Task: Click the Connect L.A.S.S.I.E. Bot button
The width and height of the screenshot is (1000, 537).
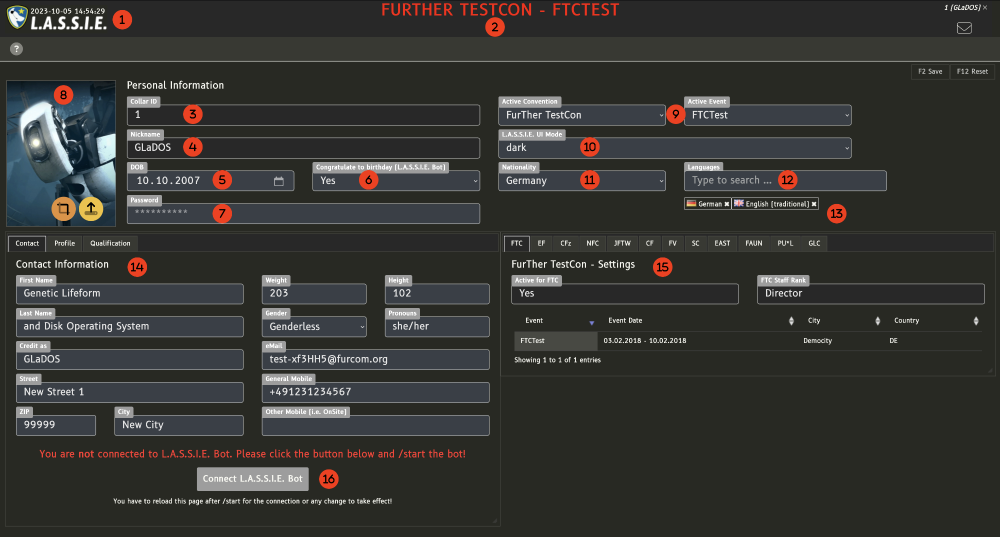Action: [253, 478]
